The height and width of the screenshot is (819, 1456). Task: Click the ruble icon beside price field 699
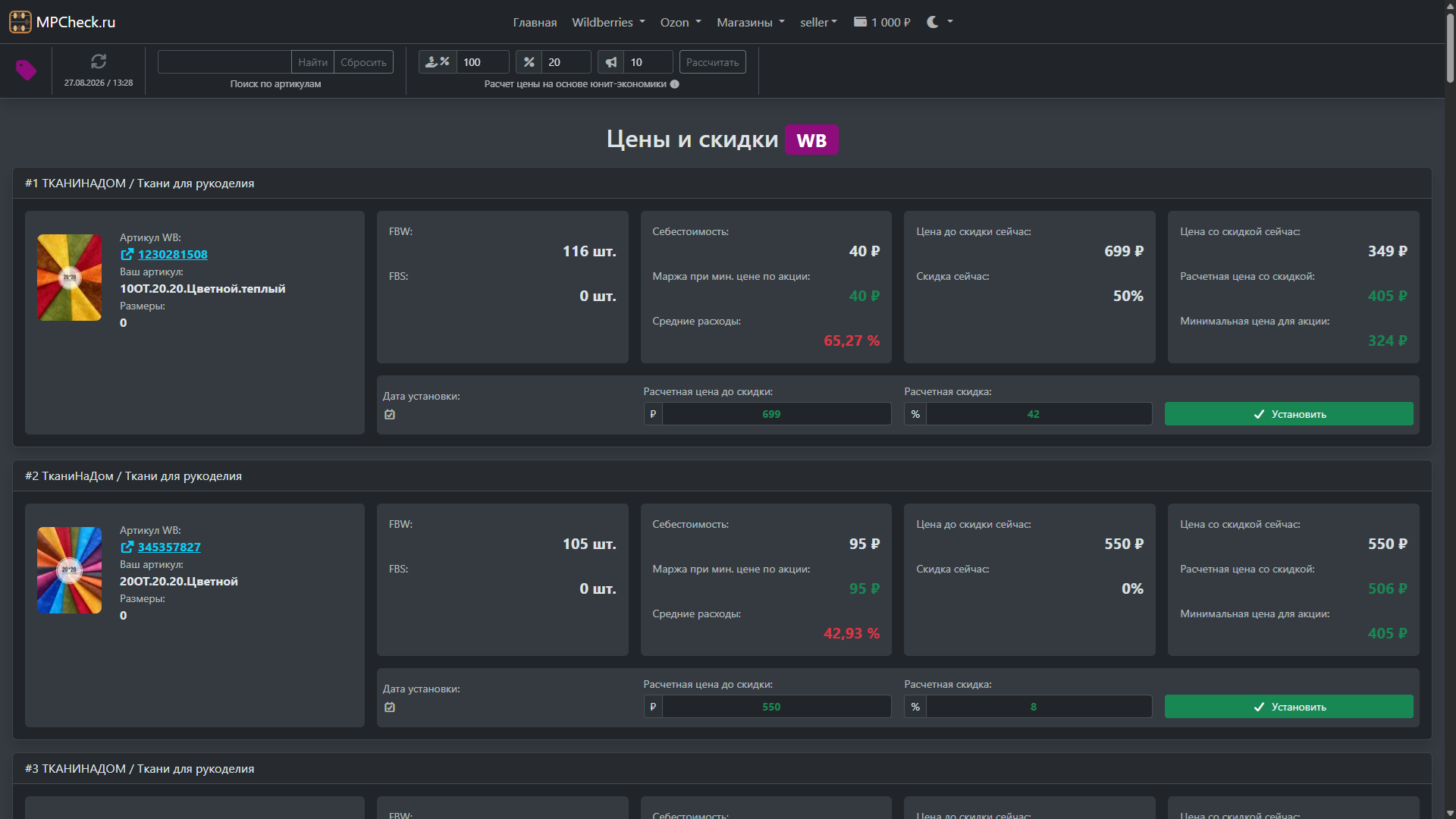653,414
